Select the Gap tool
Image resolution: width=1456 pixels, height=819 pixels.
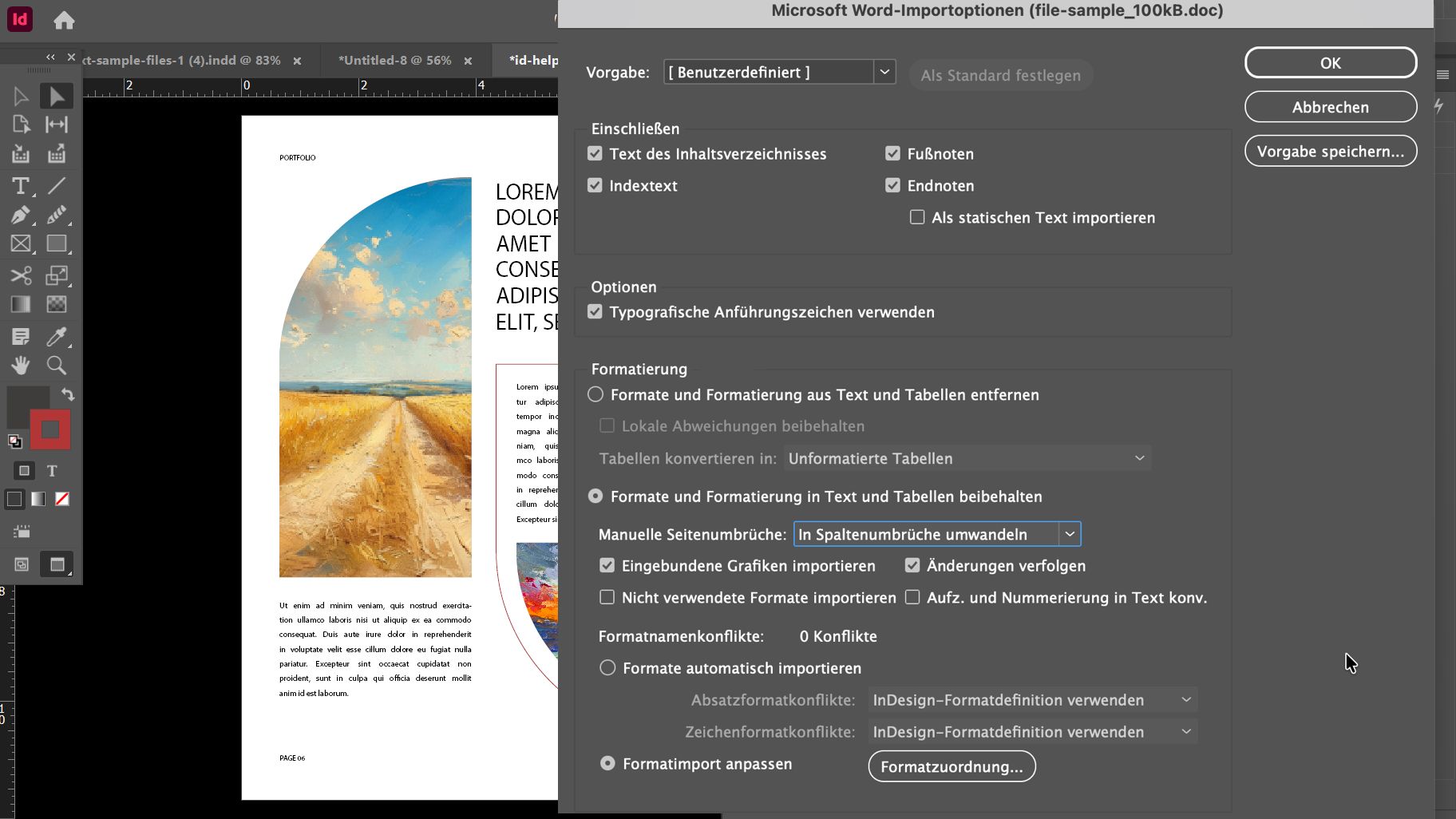(x=57, y=125)
